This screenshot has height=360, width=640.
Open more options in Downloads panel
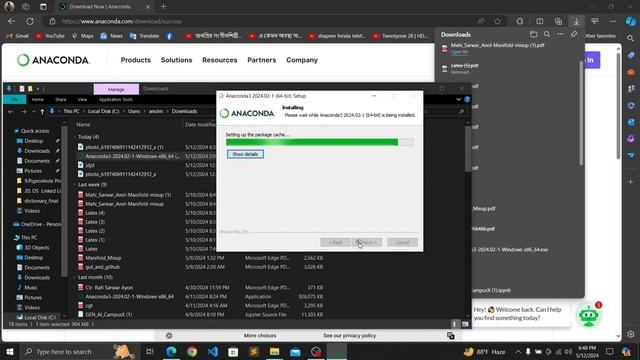point(560,34)
